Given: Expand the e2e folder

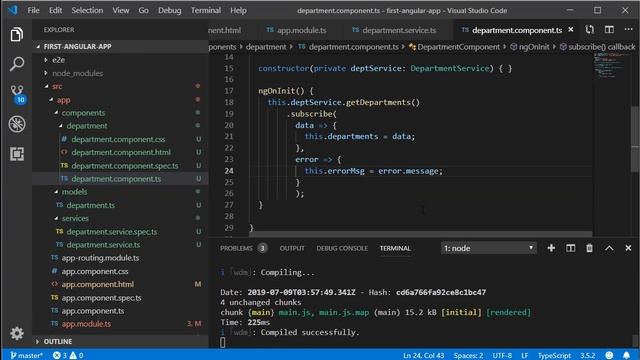Looking at the screenshot, I should tap(58, 60).
